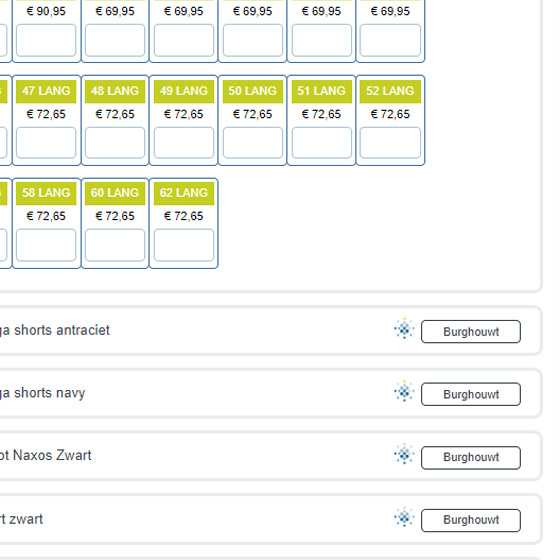
Task: Click snowflake icon beside Naxos Zwart
Action: tap(404, 454)
